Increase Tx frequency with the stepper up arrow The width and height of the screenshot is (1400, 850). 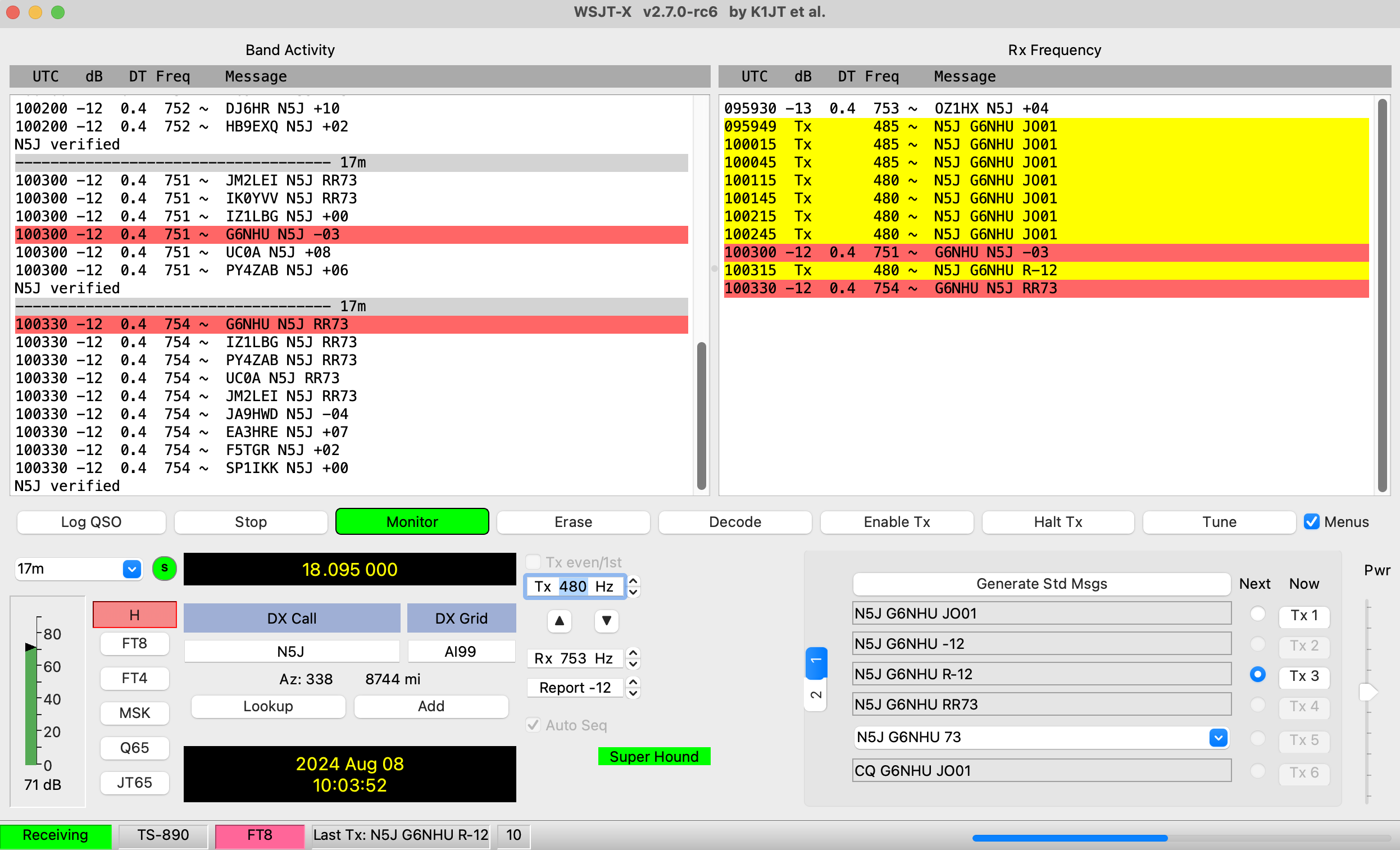tap(633, 581)
